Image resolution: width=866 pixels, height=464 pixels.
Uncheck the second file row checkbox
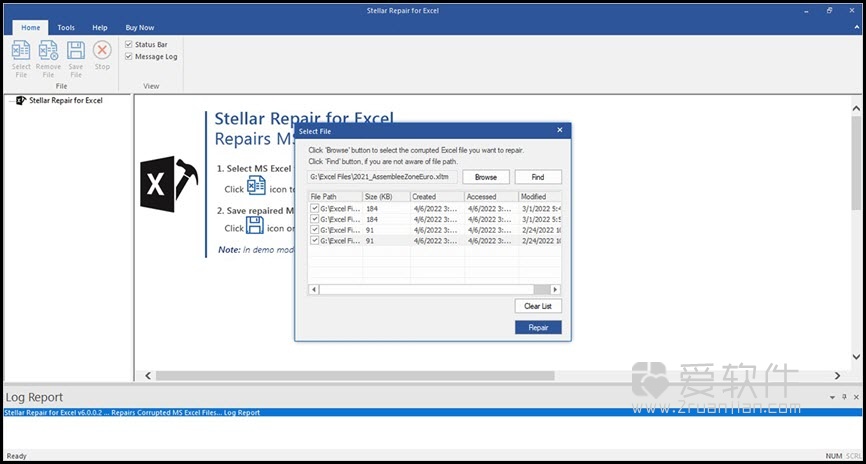pos(314,219)
